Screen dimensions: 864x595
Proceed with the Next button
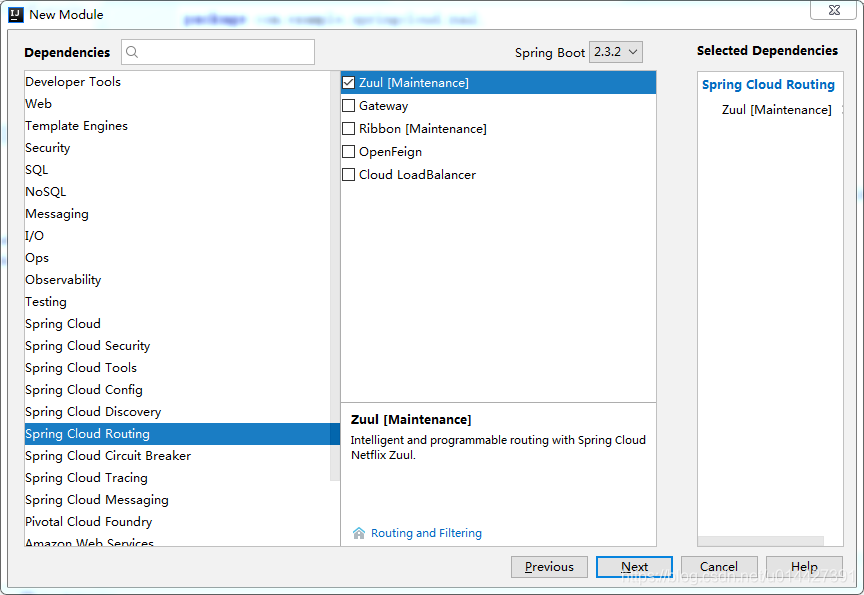click(634, 567)
